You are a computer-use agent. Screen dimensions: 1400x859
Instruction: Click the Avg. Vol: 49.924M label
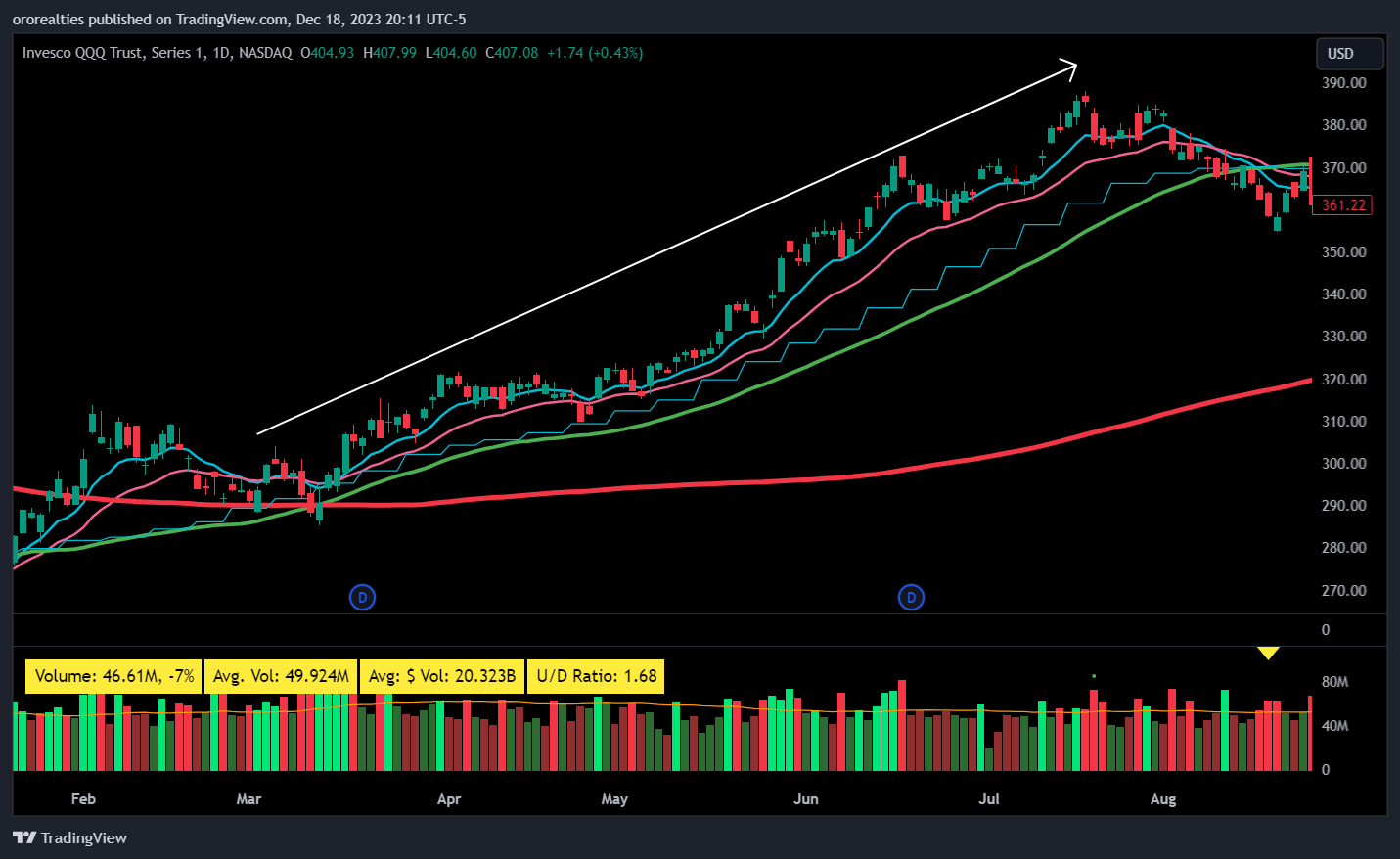coord(281,676)
